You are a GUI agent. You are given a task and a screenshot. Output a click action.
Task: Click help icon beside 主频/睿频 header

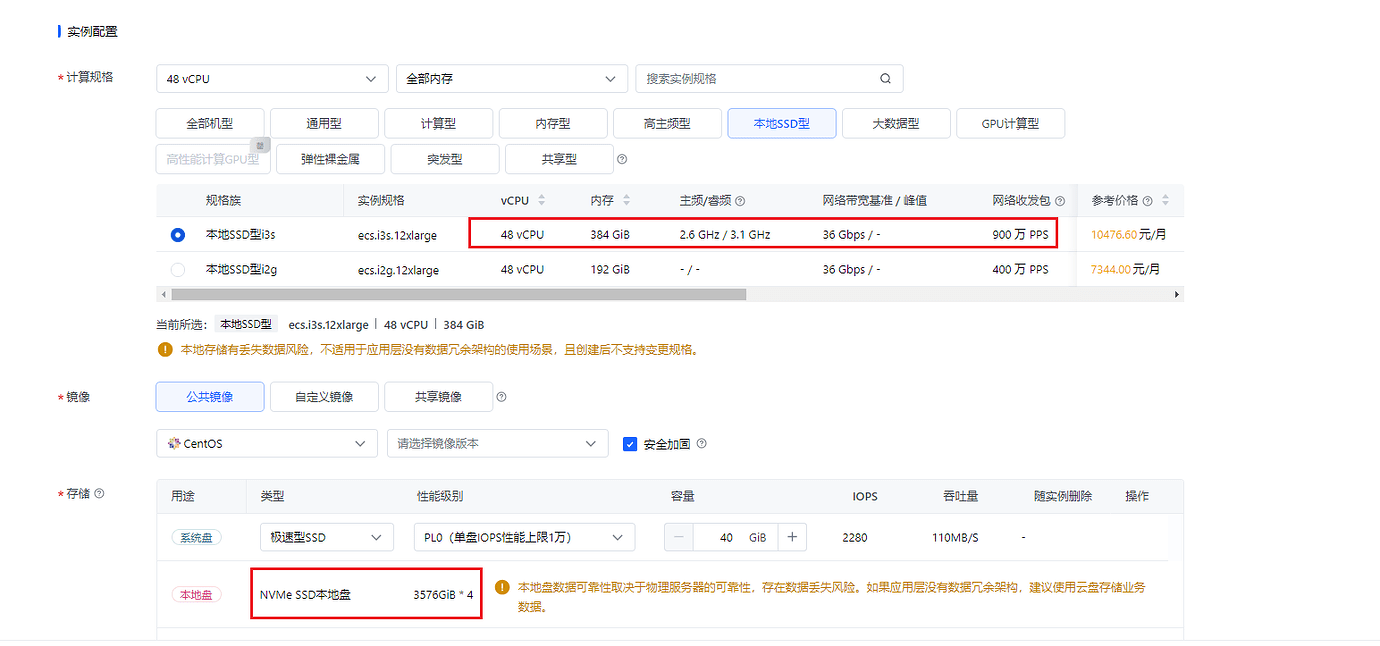click(x=740, y=201)
